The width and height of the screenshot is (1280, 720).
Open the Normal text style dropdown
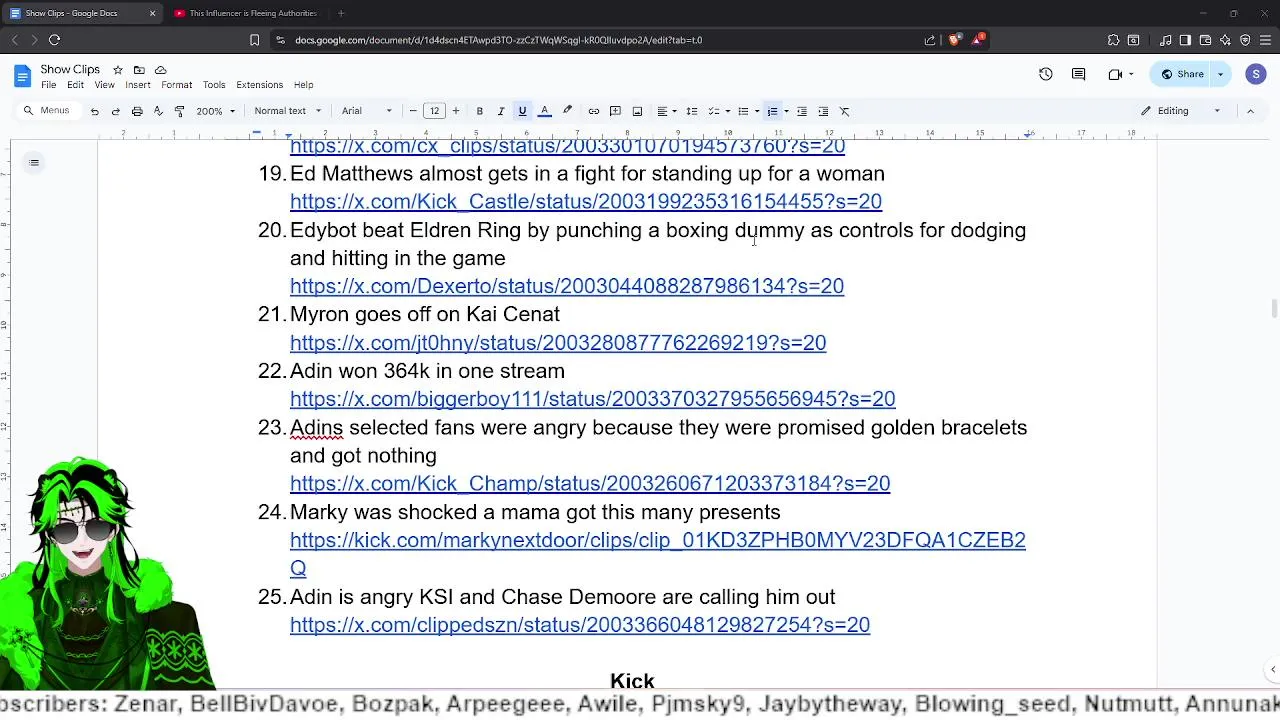(x=288, y=111)
